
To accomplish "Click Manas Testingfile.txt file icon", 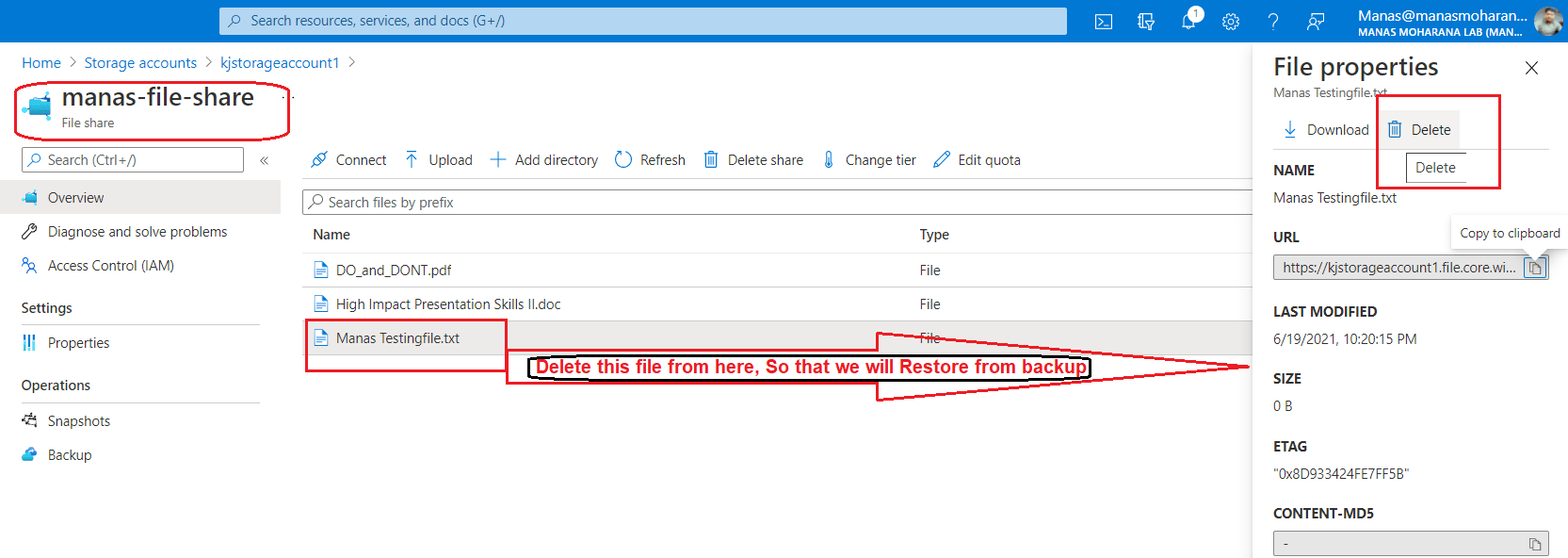I will coord(321,338).
